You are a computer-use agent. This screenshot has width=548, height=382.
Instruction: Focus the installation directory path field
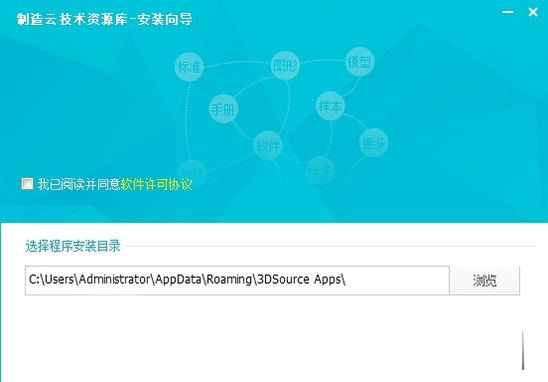point(237,280)
